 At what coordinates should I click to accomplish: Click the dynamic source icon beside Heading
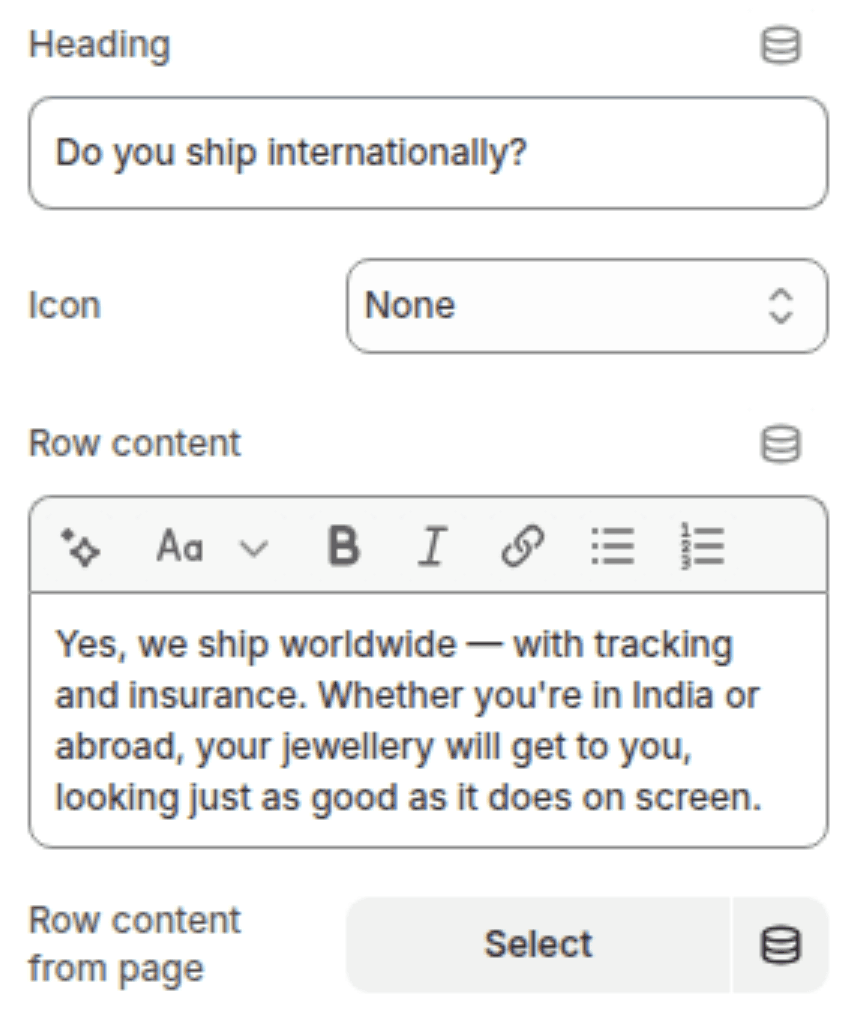pos(780,46)
